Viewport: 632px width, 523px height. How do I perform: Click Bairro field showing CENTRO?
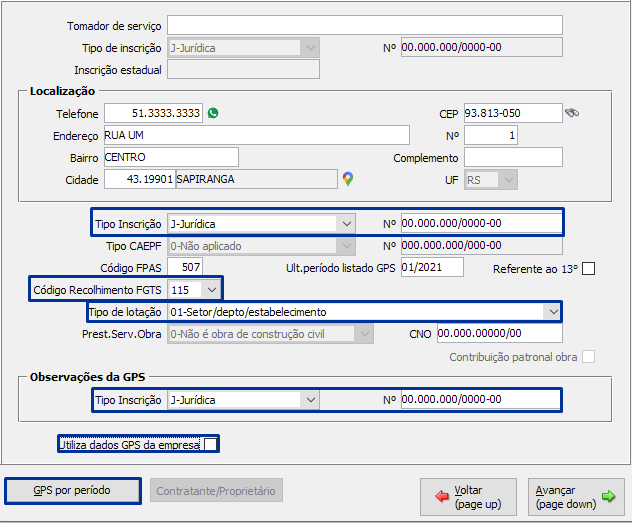pyautogui.click(x=171, y=157)
